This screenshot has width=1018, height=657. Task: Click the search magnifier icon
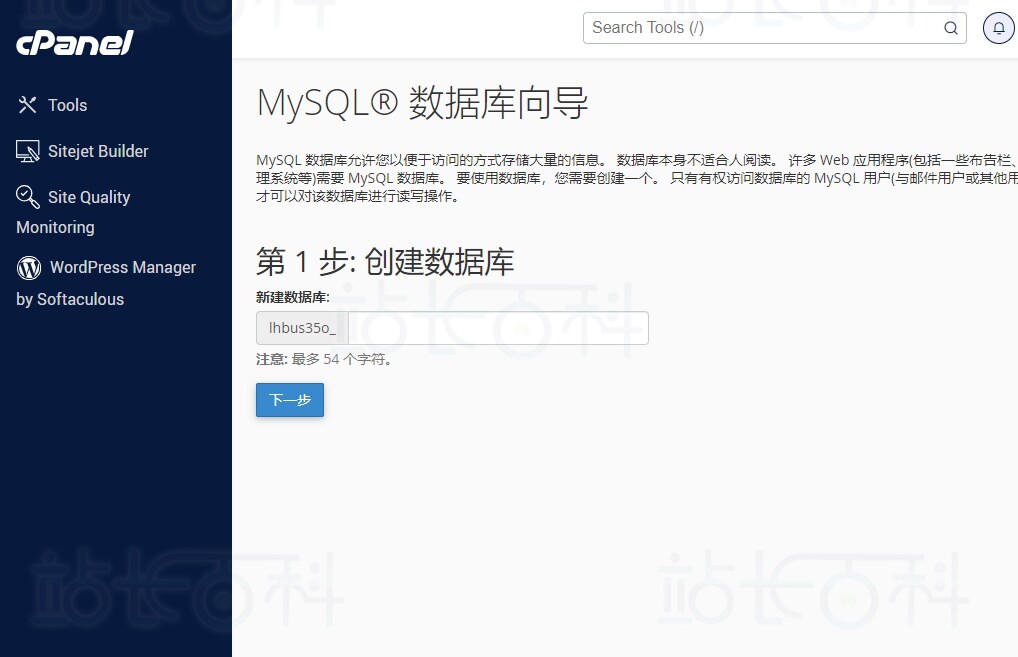(x=950, y=28)
